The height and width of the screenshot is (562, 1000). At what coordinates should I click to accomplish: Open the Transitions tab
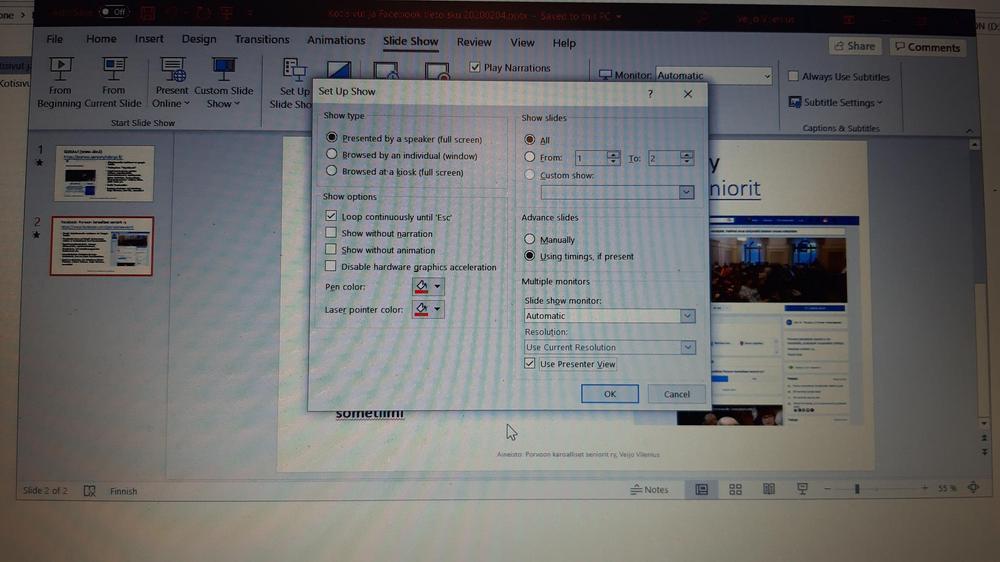click(262, 40)
